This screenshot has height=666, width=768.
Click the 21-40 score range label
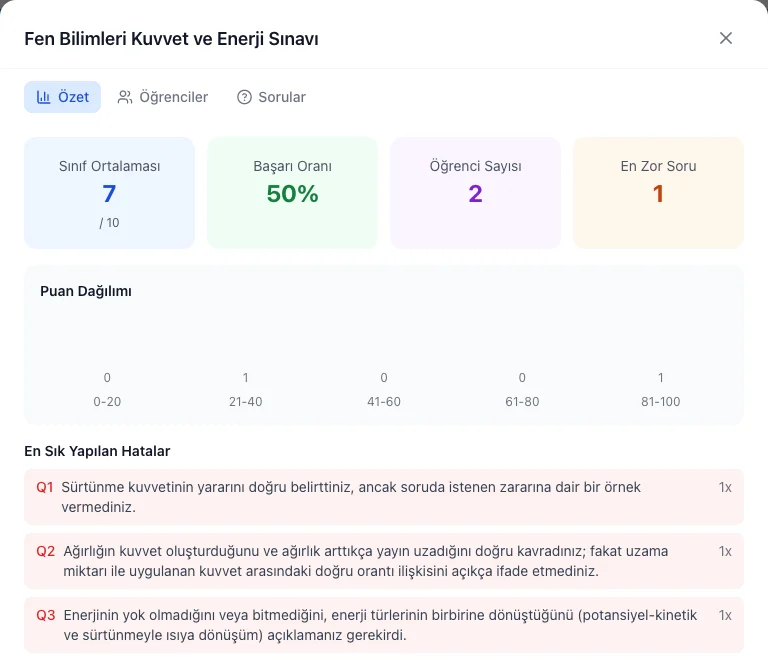coord(245,402)
